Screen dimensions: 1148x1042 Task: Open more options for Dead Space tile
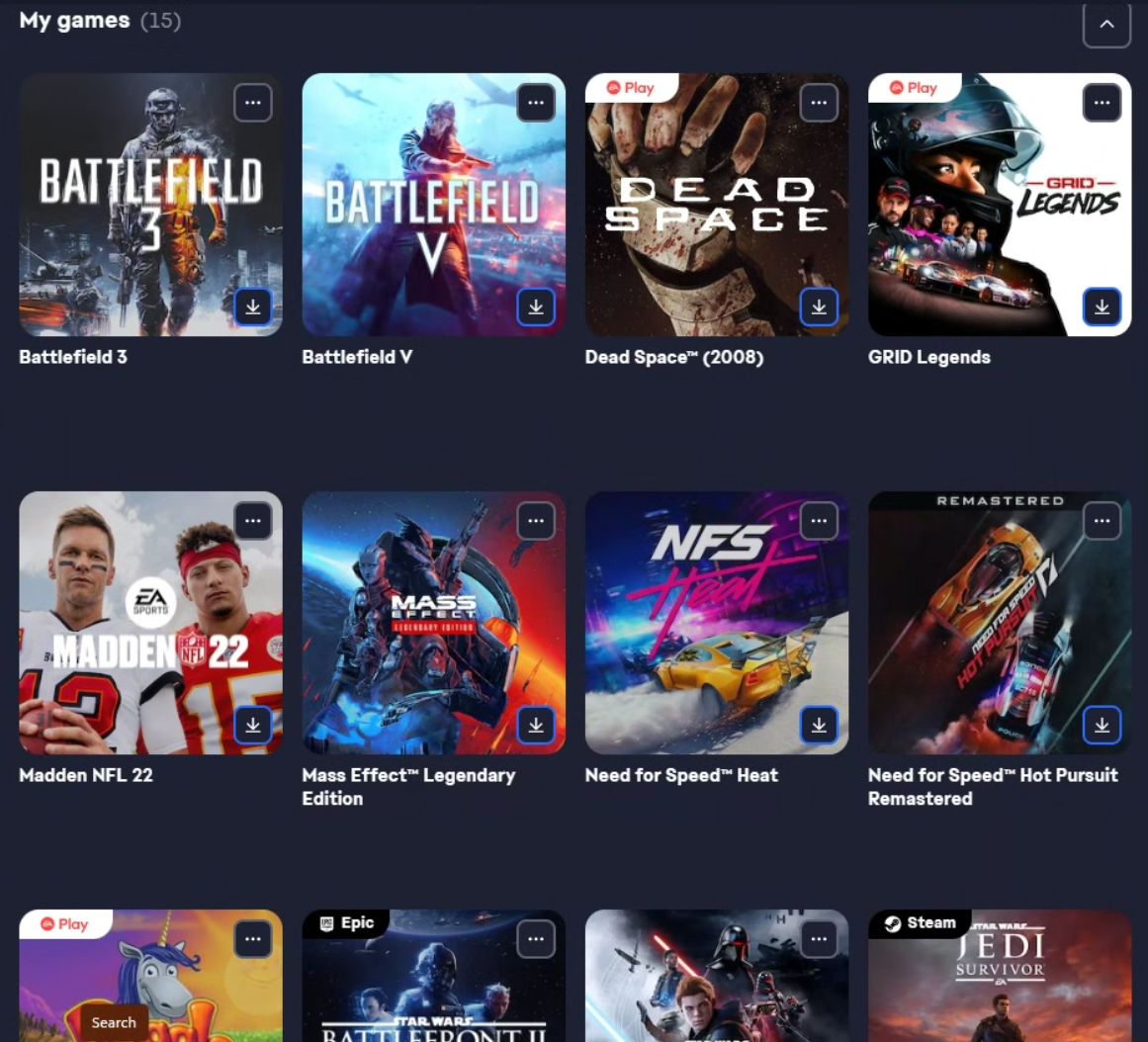click(820, 103)
